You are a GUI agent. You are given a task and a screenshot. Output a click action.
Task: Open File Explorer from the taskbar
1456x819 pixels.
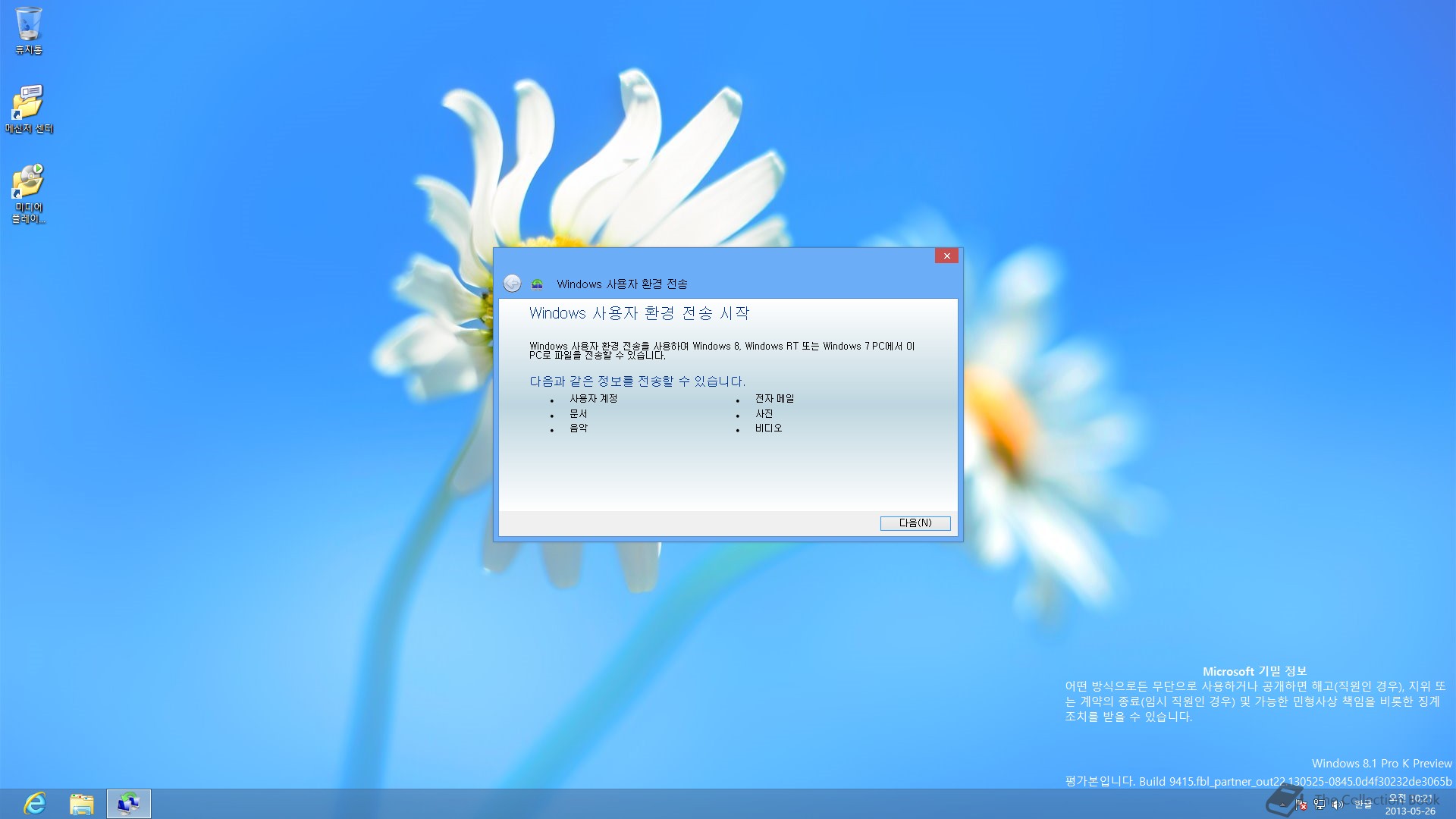[82, 804]
